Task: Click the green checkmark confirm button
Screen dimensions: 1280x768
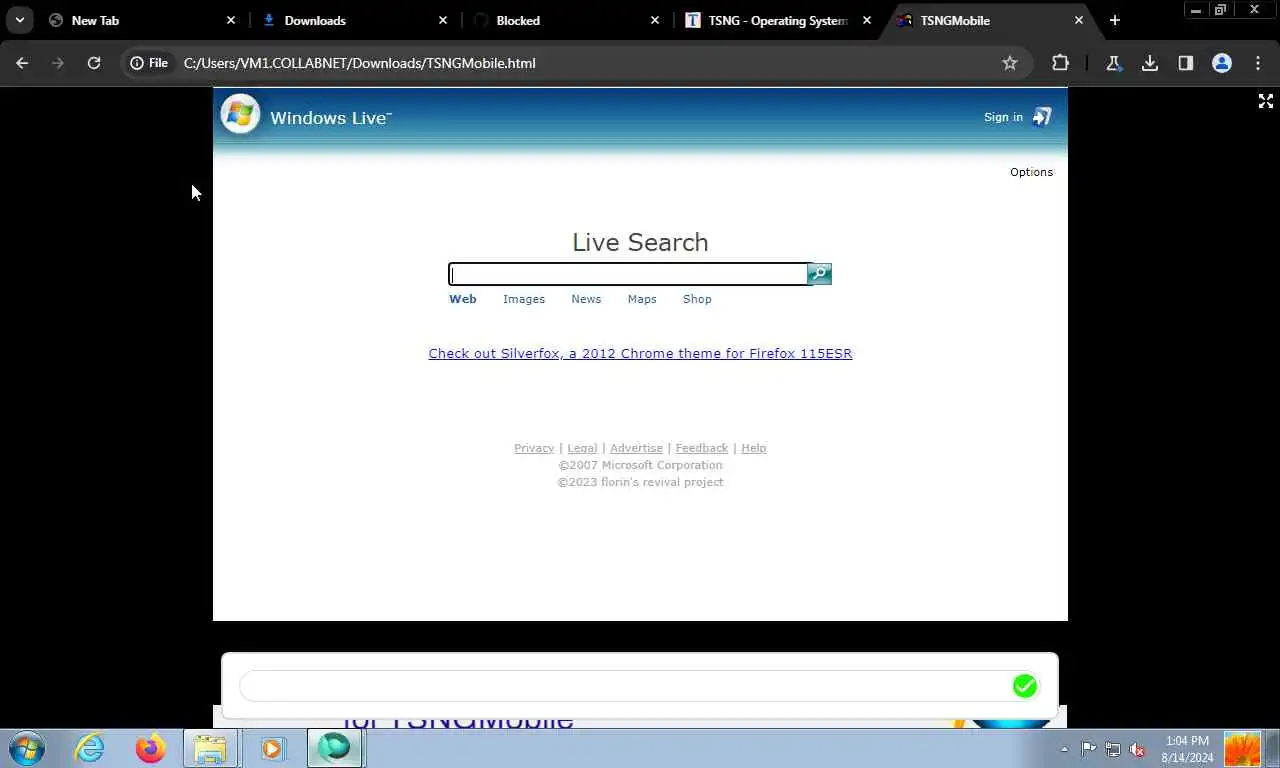Action: 1024,686
